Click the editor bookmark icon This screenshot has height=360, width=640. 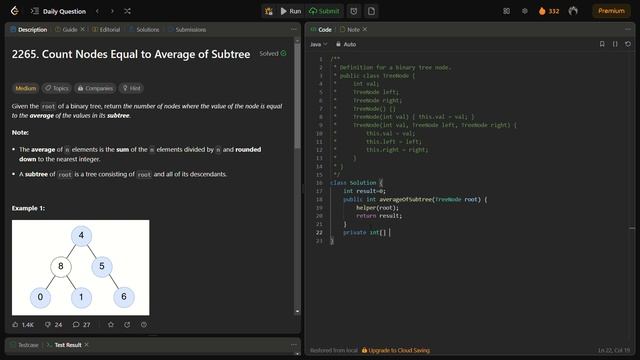602,44
